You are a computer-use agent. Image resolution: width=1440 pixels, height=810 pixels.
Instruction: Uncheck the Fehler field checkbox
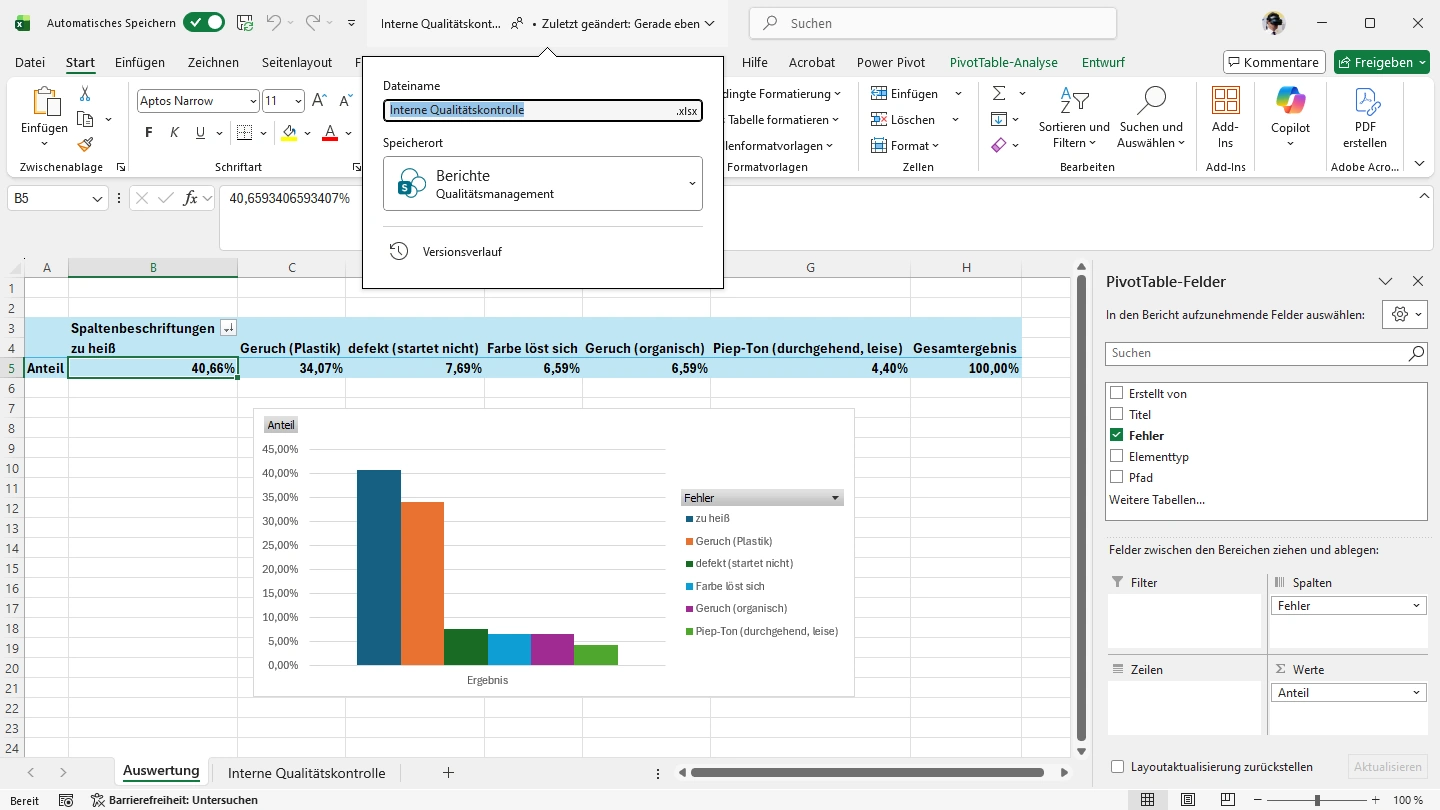click(x=1117, y=435)
